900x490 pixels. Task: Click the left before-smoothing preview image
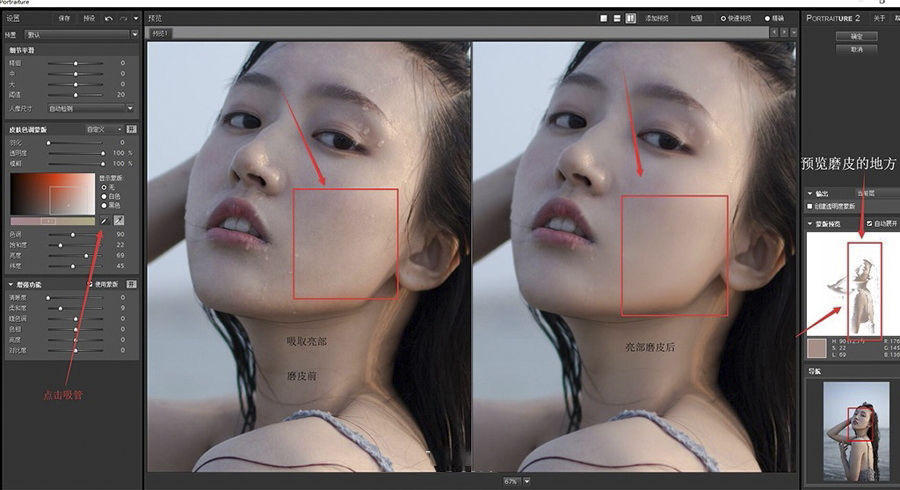tap(309, 256)
